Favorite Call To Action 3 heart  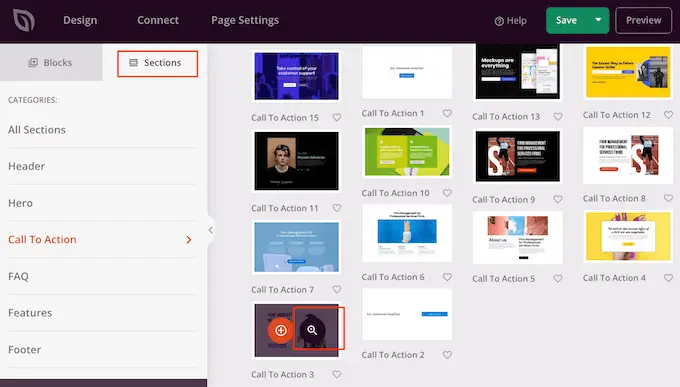(x=337, y=374)
